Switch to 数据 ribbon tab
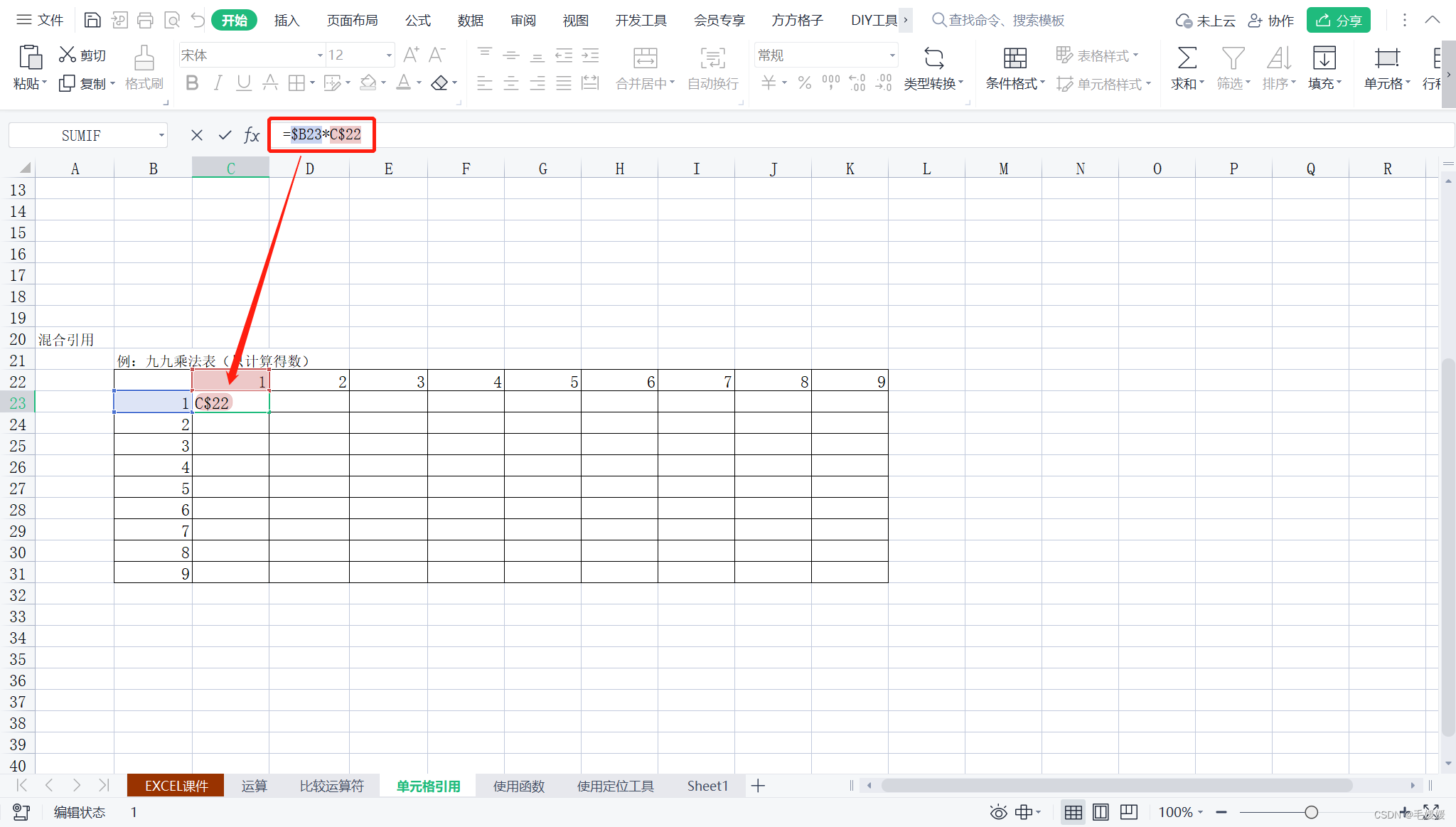 click(x=471, y=20)
